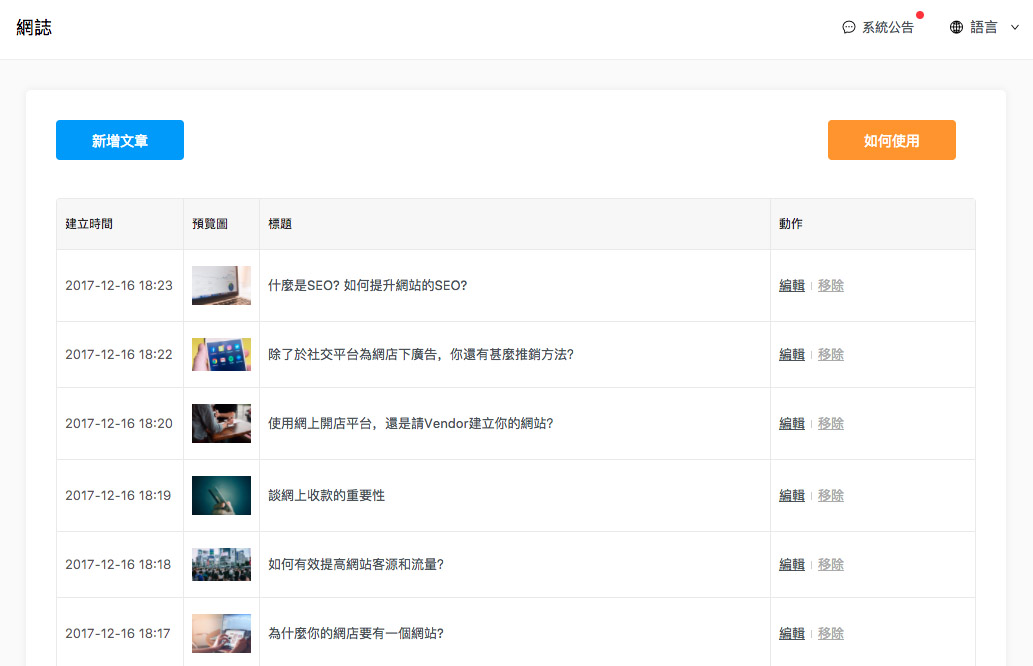This screenshot has width=1033, height=666.
Task: Edit the 談網上收款的重要性 article
Action: point(792,495)
